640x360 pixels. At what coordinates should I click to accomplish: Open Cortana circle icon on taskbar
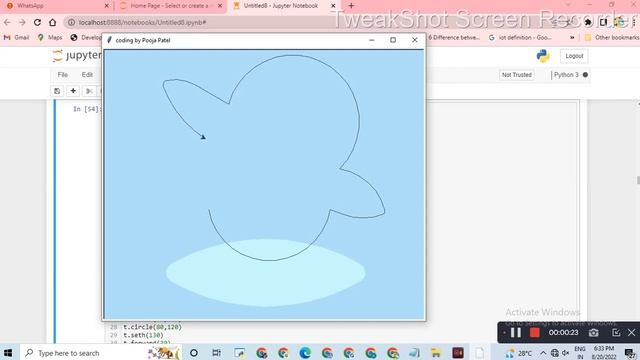coord(194,353)
